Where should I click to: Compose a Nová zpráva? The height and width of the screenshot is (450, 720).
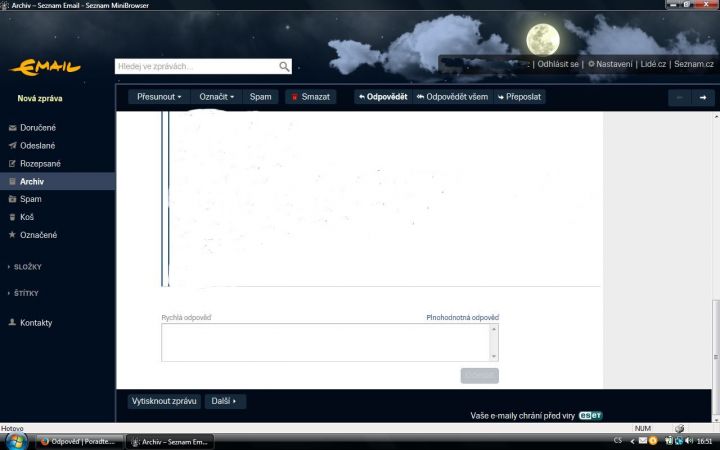[40, 98]
